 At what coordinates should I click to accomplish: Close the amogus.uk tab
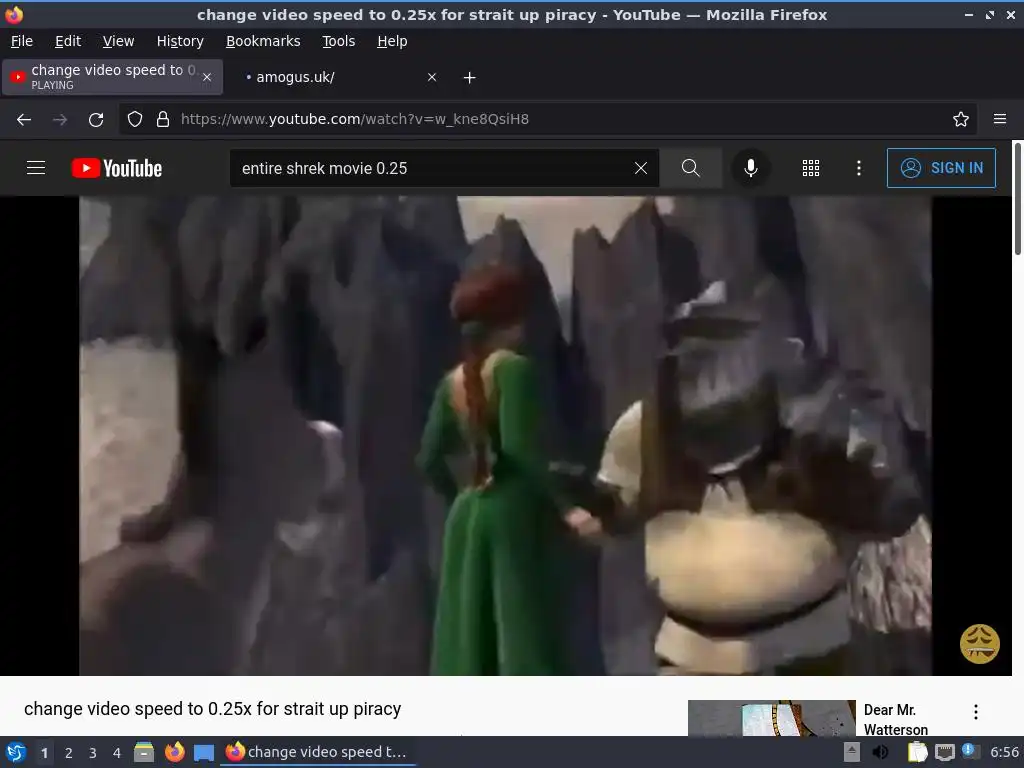click(432, 77)
